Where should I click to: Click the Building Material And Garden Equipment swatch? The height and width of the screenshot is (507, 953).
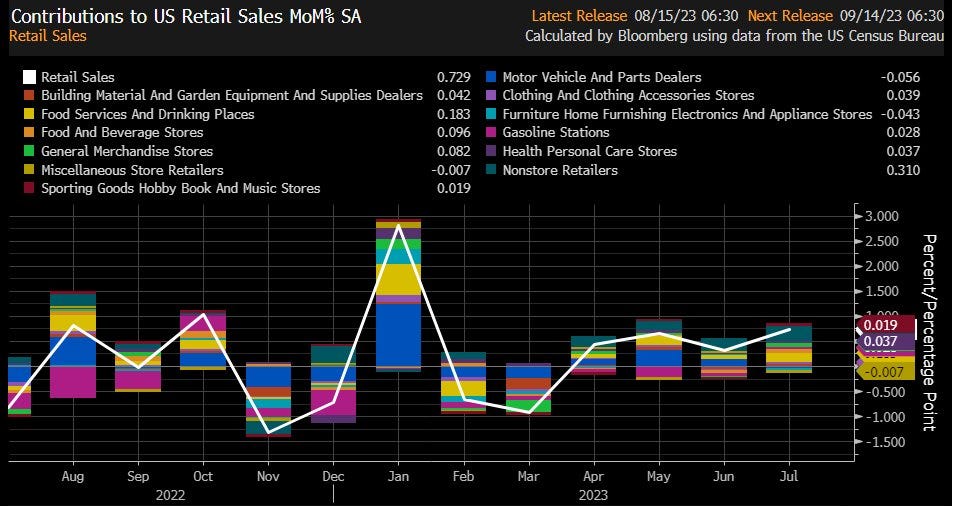(x=28, y=95)
